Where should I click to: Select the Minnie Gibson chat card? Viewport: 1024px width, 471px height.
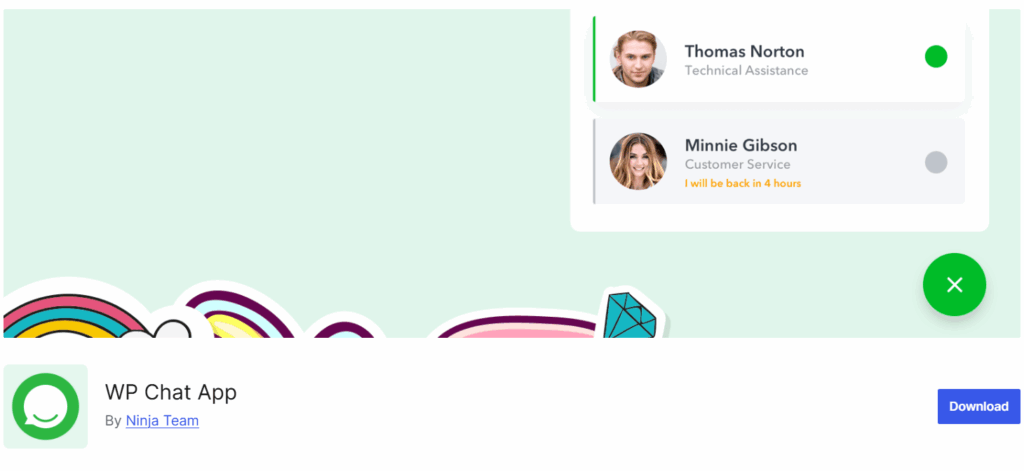(x=779, y=161)
